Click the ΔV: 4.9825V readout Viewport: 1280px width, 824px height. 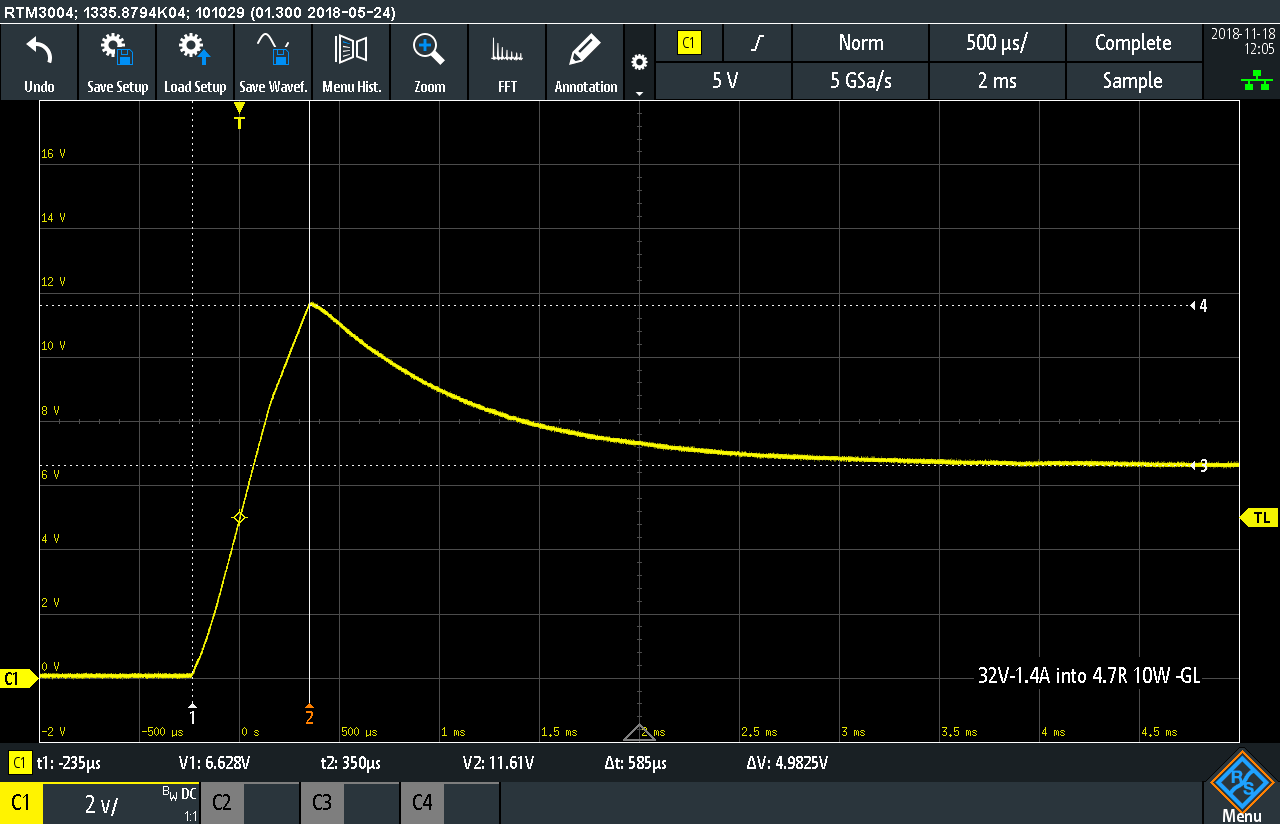click(x=787, y=763)
